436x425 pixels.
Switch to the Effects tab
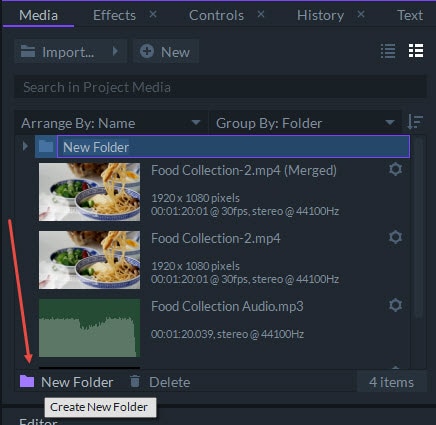(114, 15)
